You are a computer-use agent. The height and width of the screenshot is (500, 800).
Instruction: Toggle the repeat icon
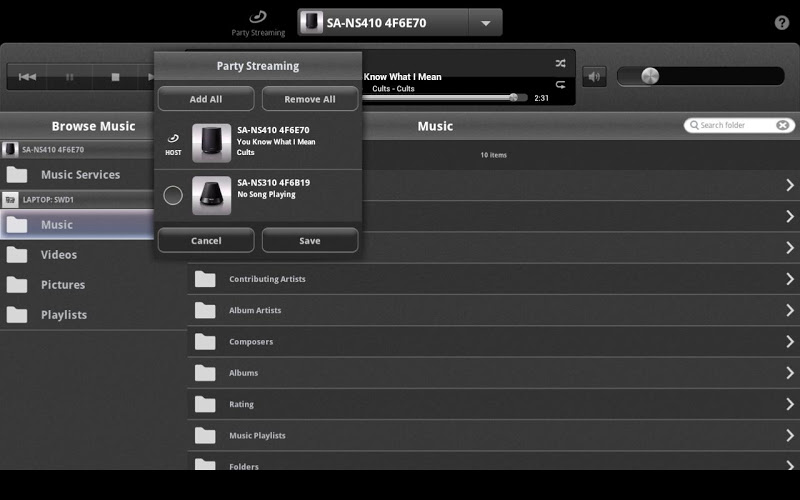click(x=560, y=85)
